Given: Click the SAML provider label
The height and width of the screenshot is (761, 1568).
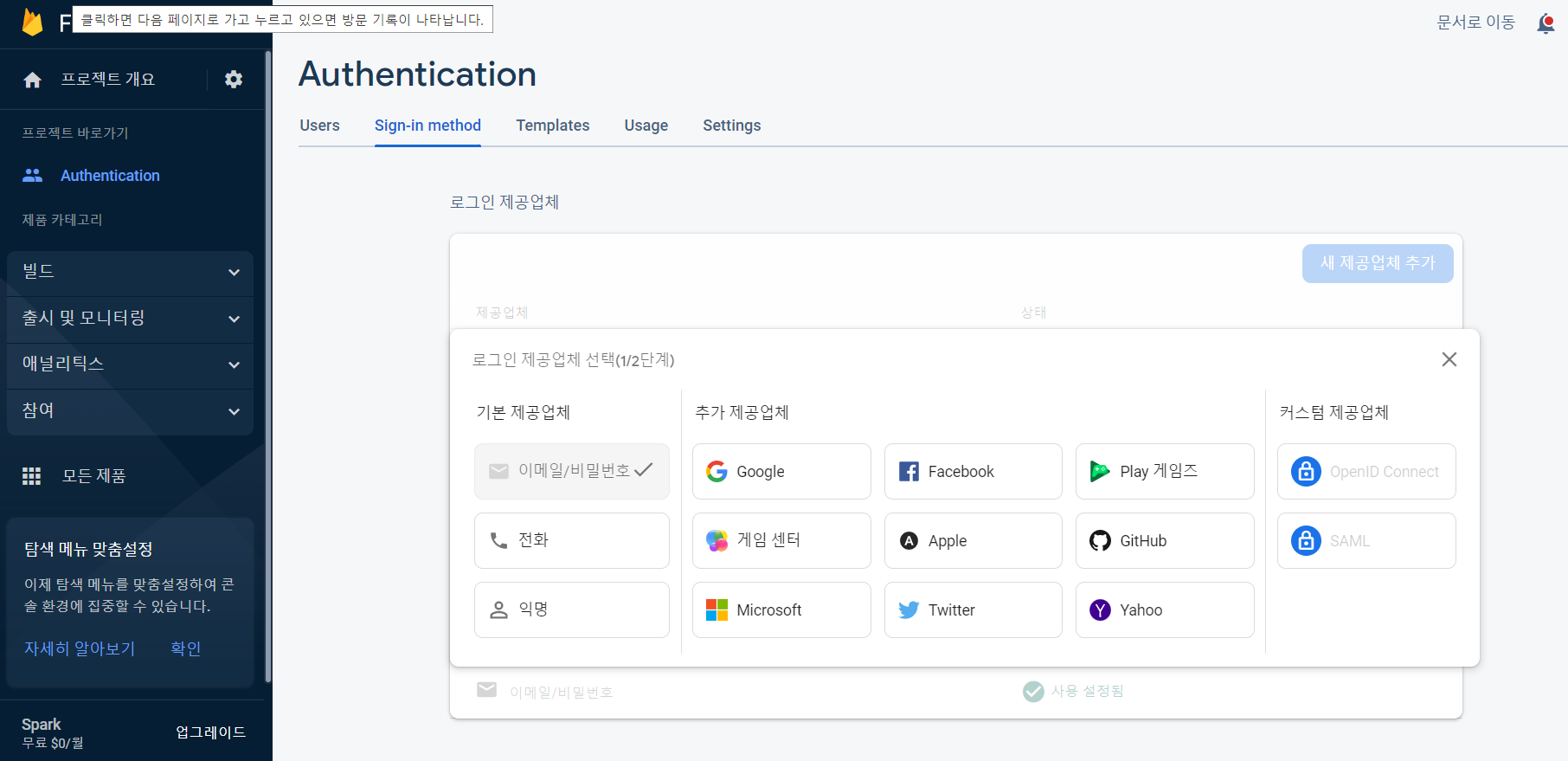Looking at the screenshot, I should tap(1350, 541).
